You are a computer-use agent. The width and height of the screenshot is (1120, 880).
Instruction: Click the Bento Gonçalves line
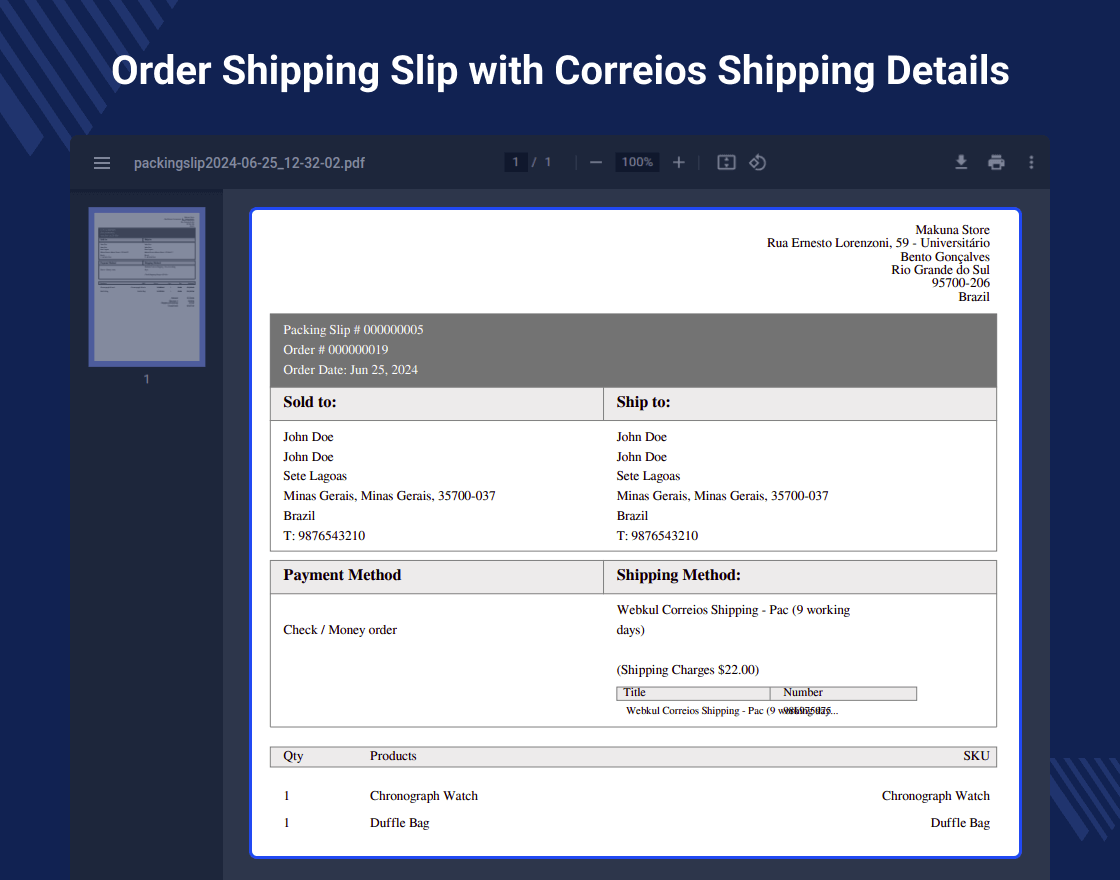point(944,256)
